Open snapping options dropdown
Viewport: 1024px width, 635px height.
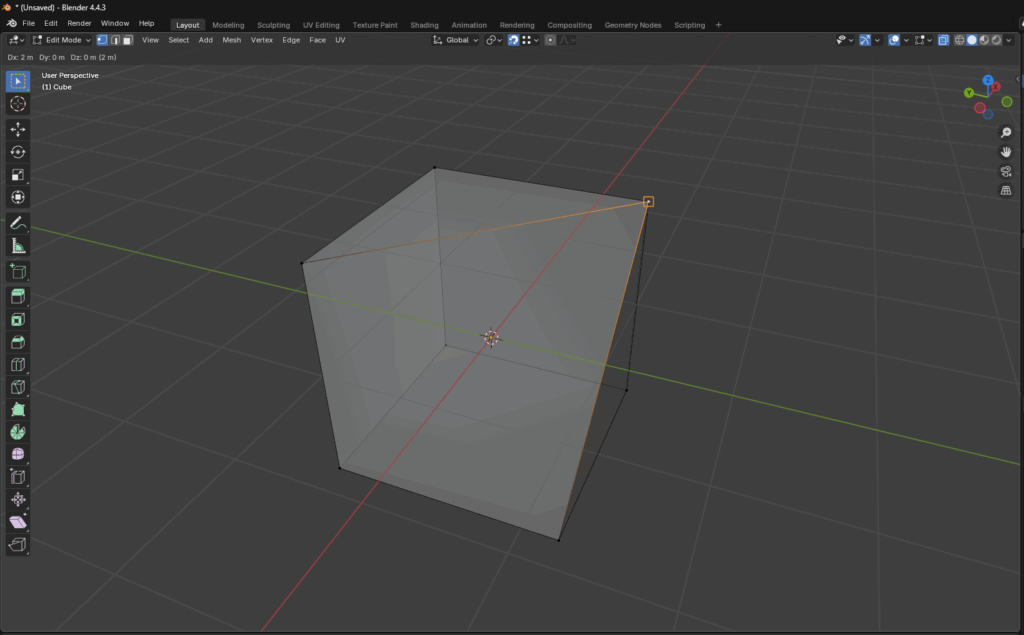530,40
